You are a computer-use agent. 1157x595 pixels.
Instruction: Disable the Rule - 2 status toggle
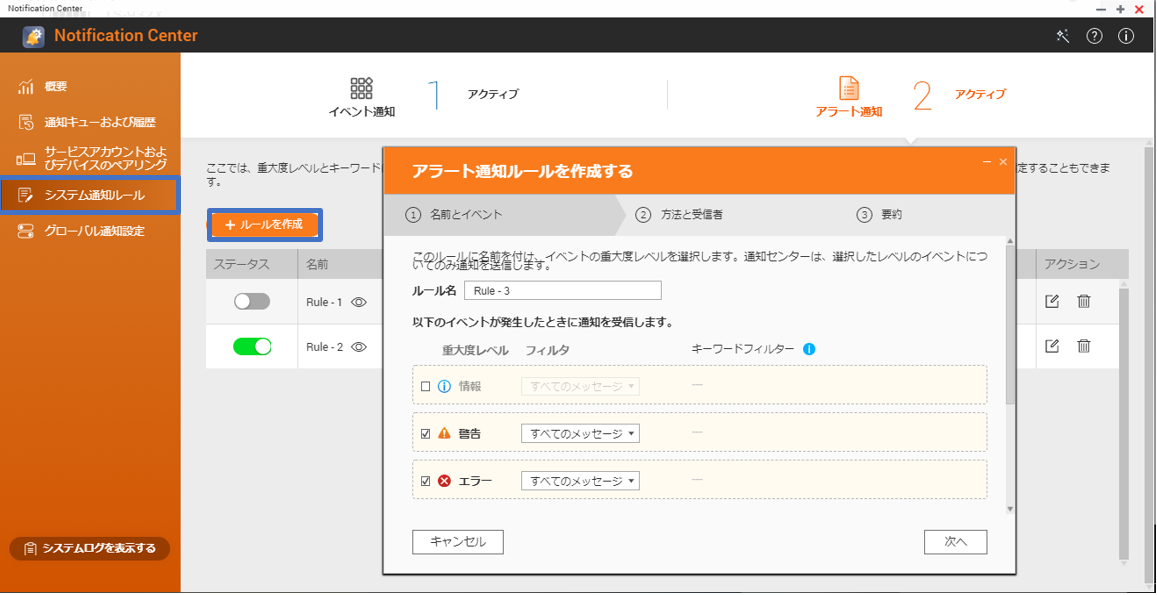click(x=252, y=346)
